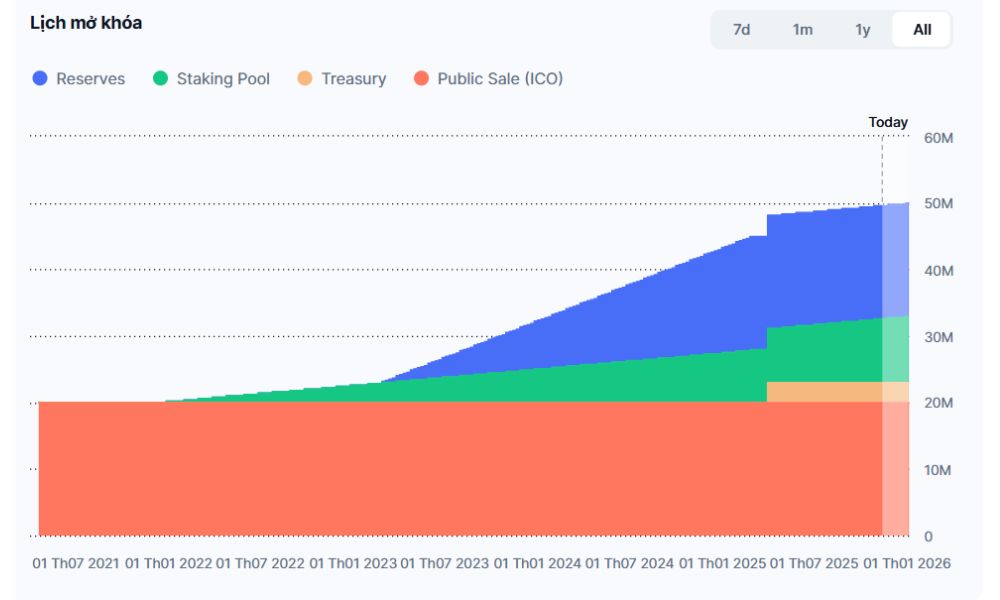
Task: Click the red Public Sale legend dot
Action: [421, 79]
